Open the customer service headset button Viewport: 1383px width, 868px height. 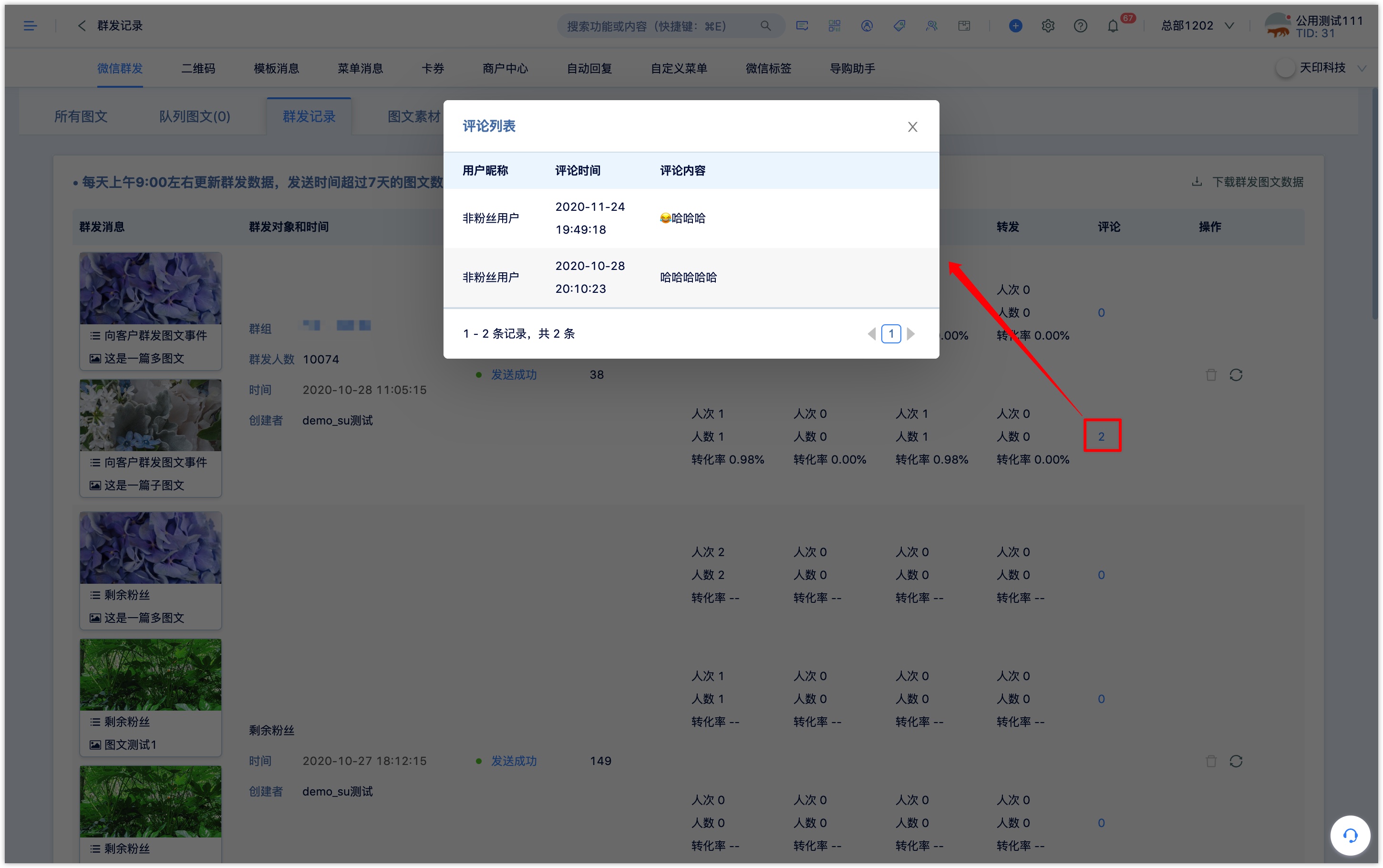coord(1350,835)
